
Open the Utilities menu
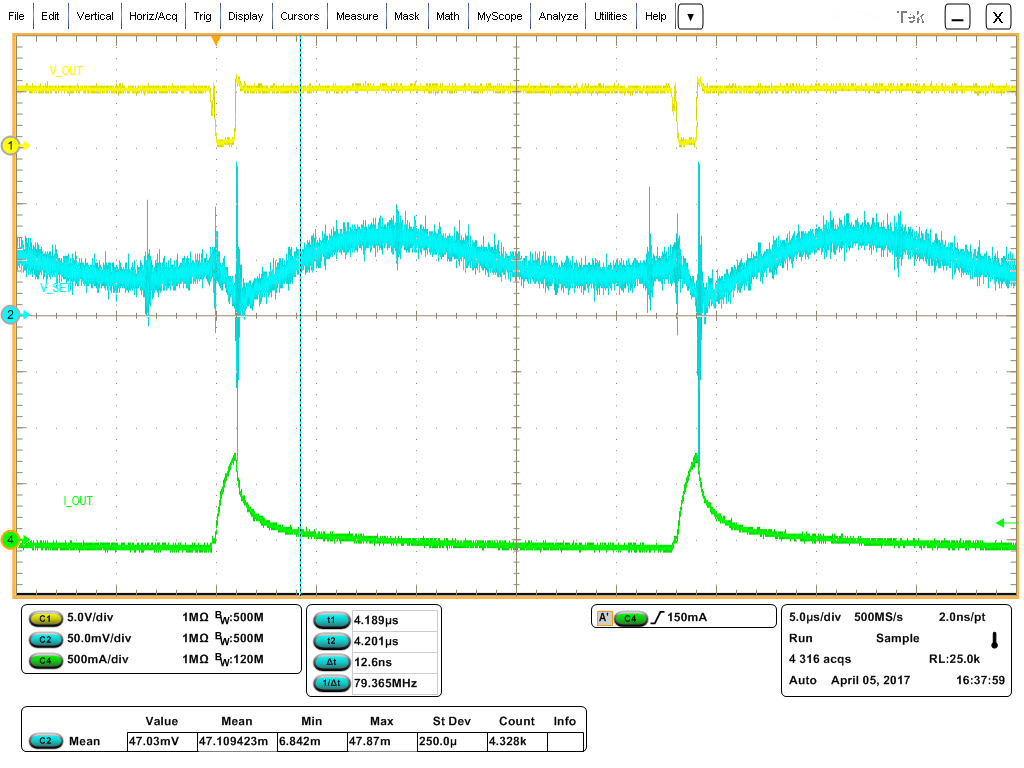pyautogui.click(x=611, y=16)
